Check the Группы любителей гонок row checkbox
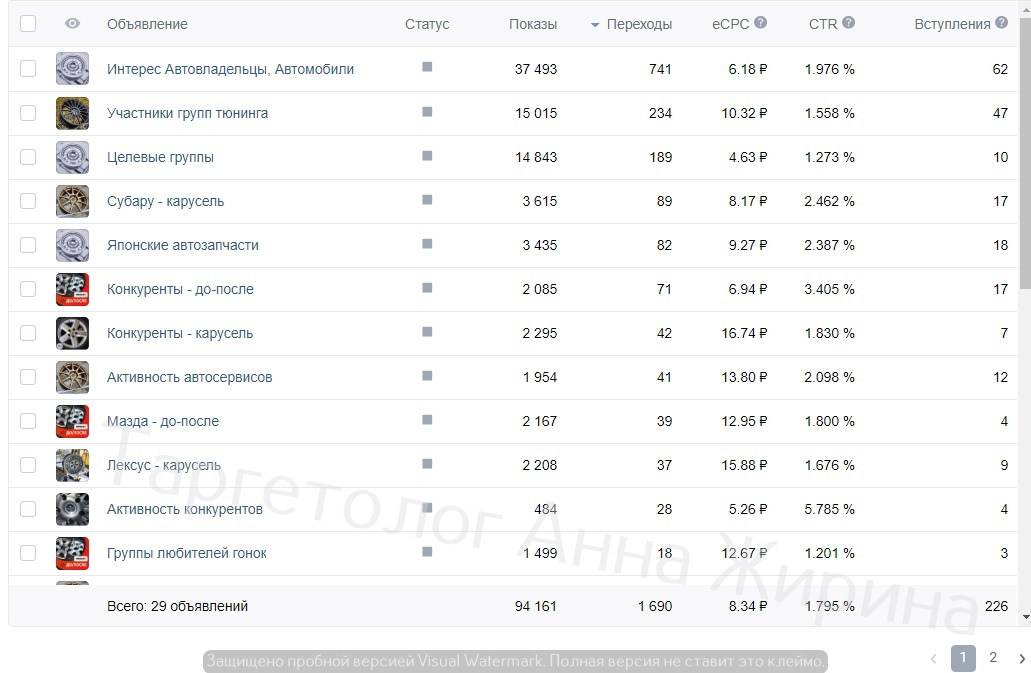Viewport: 1031px width, 673px height. (28, 553)
